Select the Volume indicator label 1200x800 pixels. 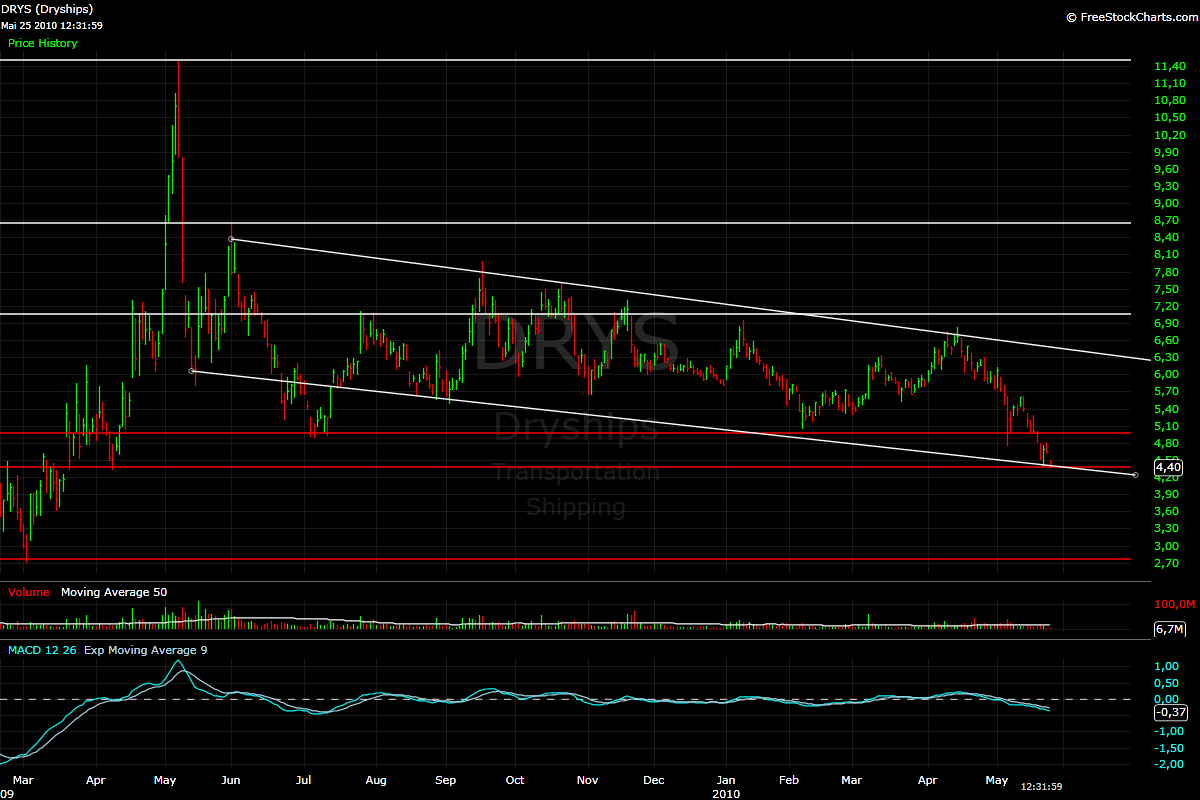click(28, 592)
